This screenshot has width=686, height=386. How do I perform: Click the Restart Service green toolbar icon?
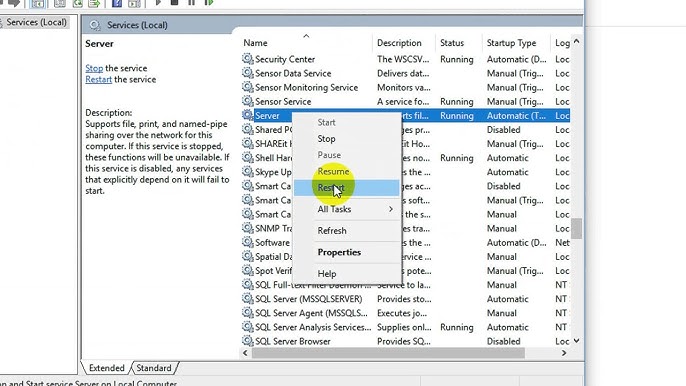(x=209, y=3)
